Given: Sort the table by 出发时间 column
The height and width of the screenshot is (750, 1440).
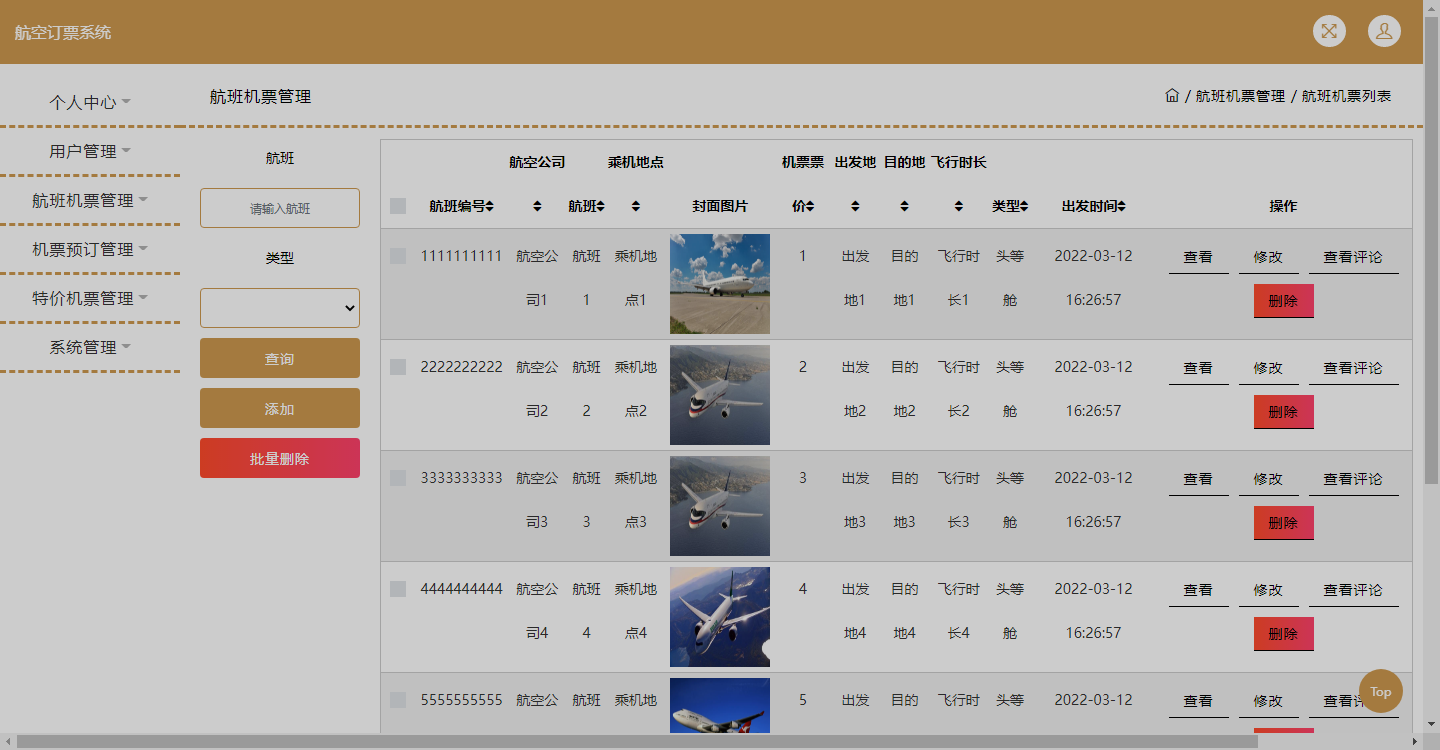Looking at the screenshot, I should 1121,206.
